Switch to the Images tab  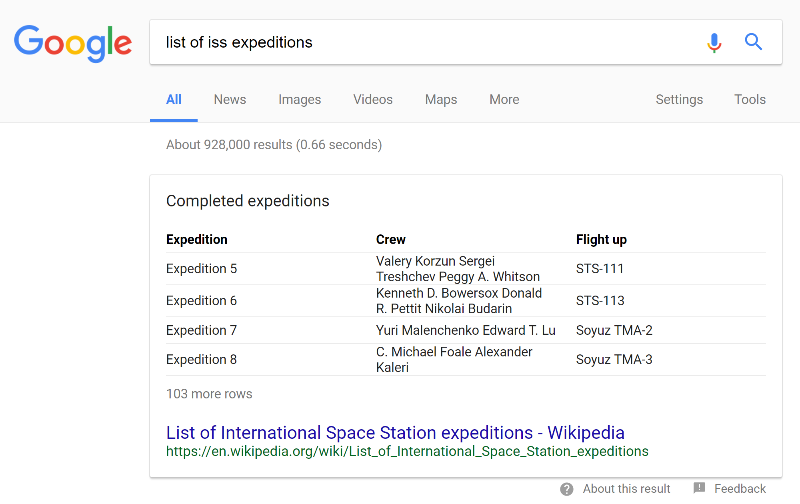coord(300,99)
